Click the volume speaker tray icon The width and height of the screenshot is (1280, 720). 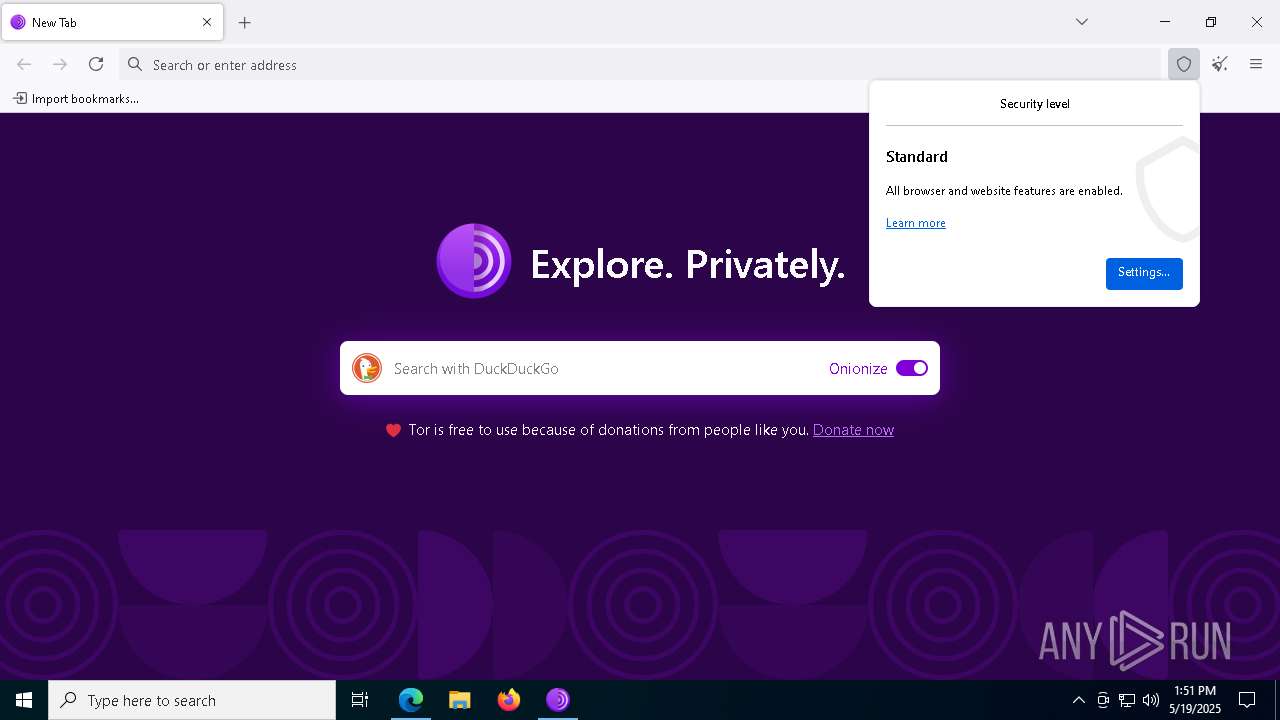click(x=1151, y=700)
